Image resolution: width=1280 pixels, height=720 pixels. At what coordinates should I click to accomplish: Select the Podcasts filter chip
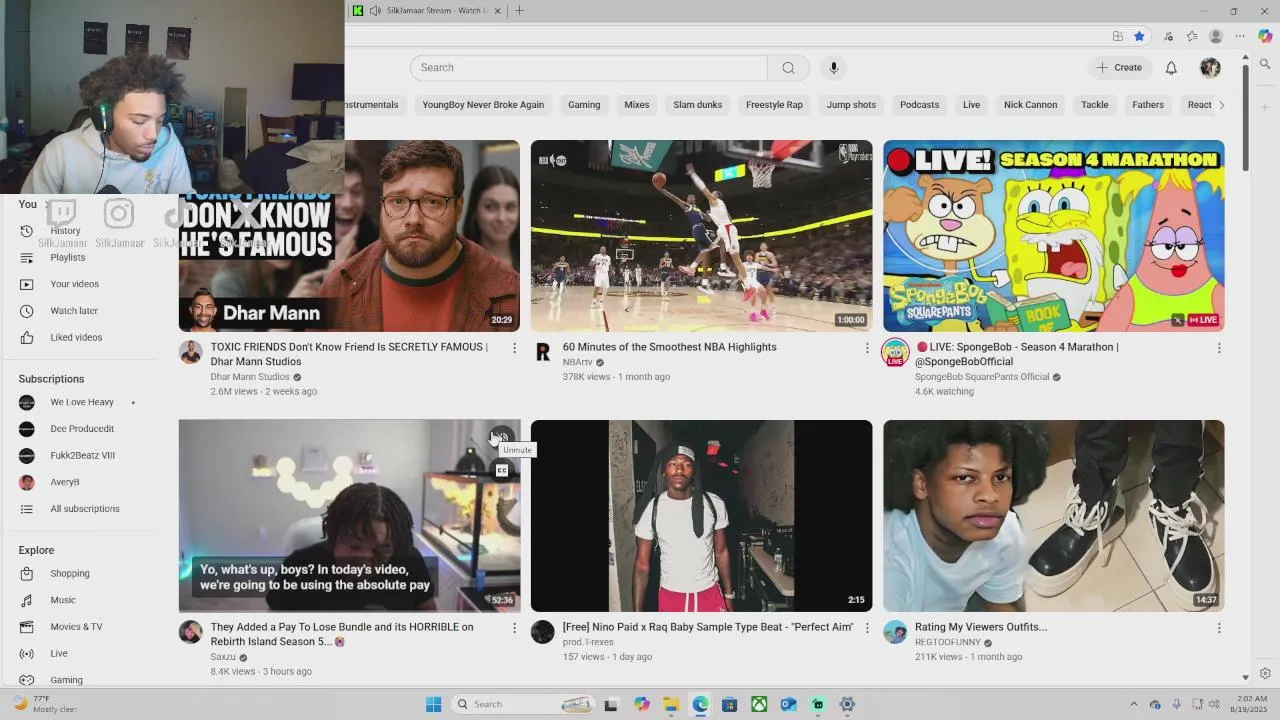[919, 105]
